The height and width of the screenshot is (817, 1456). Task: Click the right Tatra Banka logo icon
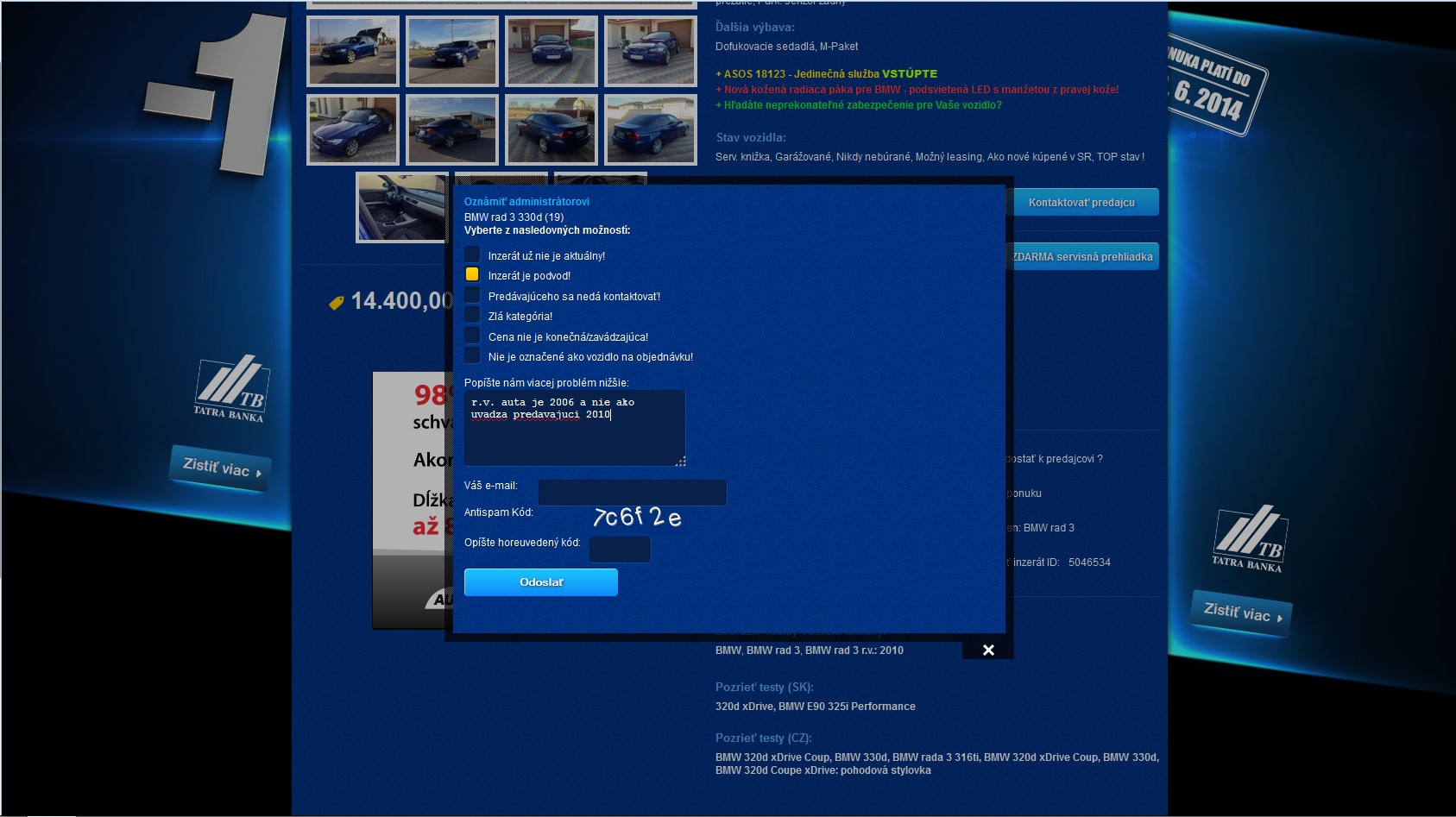[1248, 537]
